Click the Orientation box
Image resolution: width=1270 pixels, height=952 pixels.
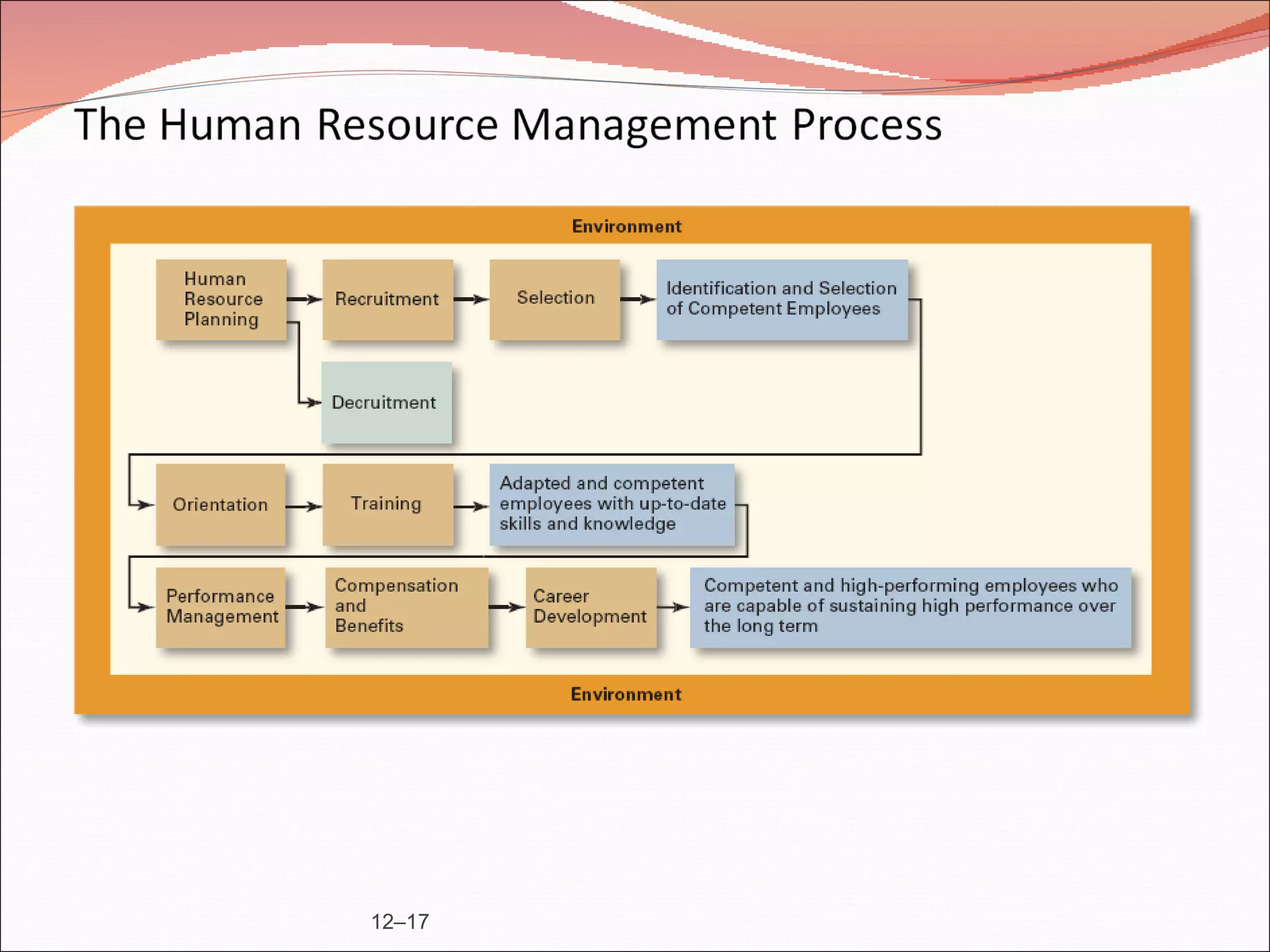point(221,505)
